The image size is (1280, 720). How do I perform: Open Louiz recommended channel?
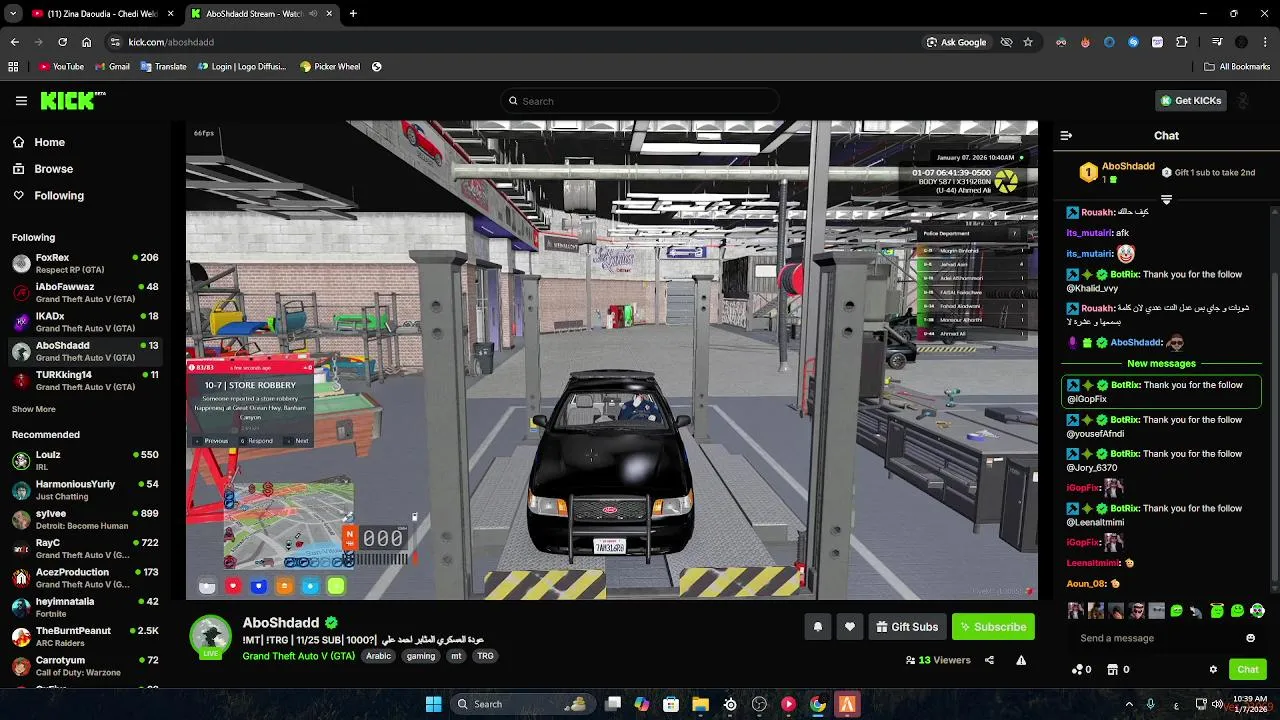coord(85,460)
